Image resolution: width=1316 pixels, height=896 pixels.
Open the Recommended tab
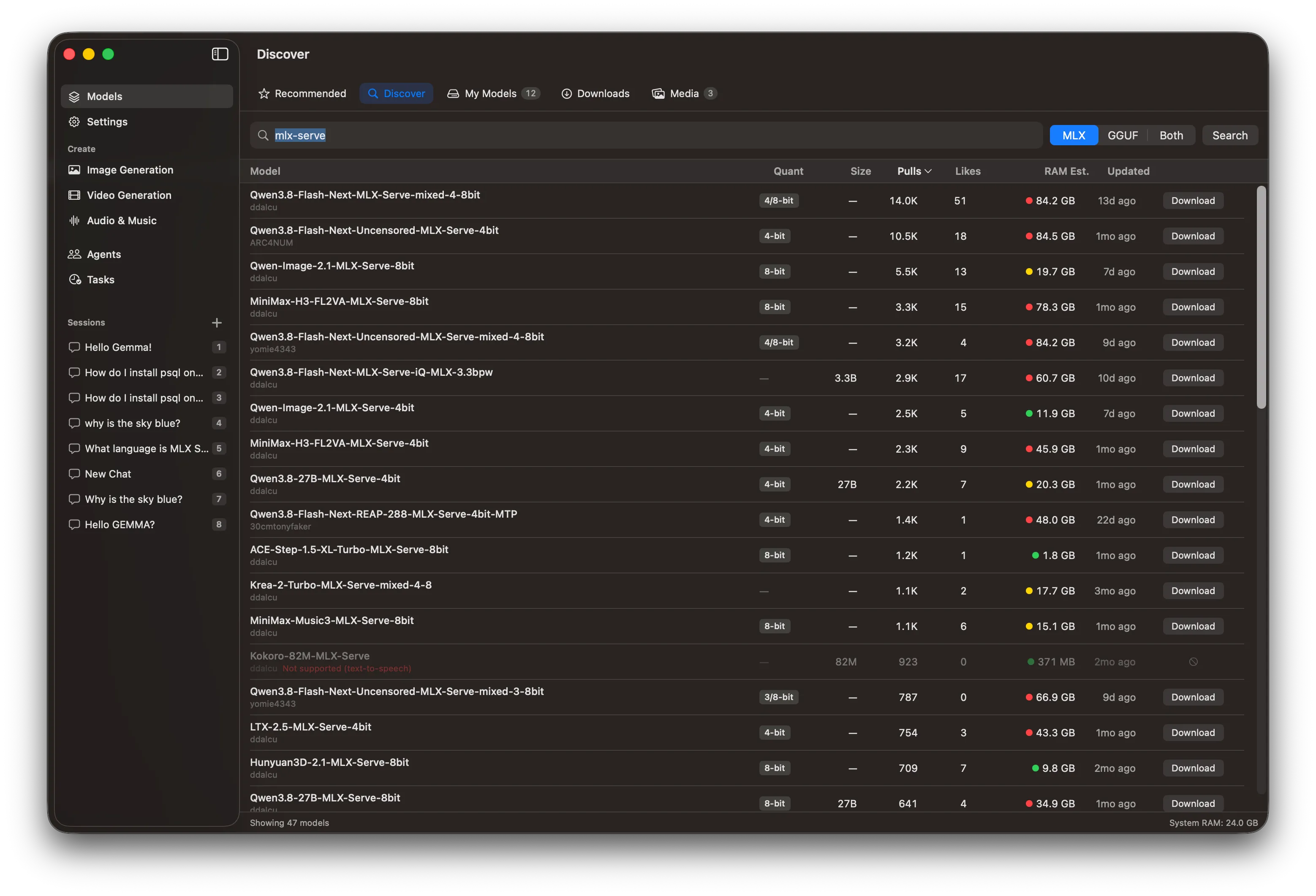pos(302,93)
